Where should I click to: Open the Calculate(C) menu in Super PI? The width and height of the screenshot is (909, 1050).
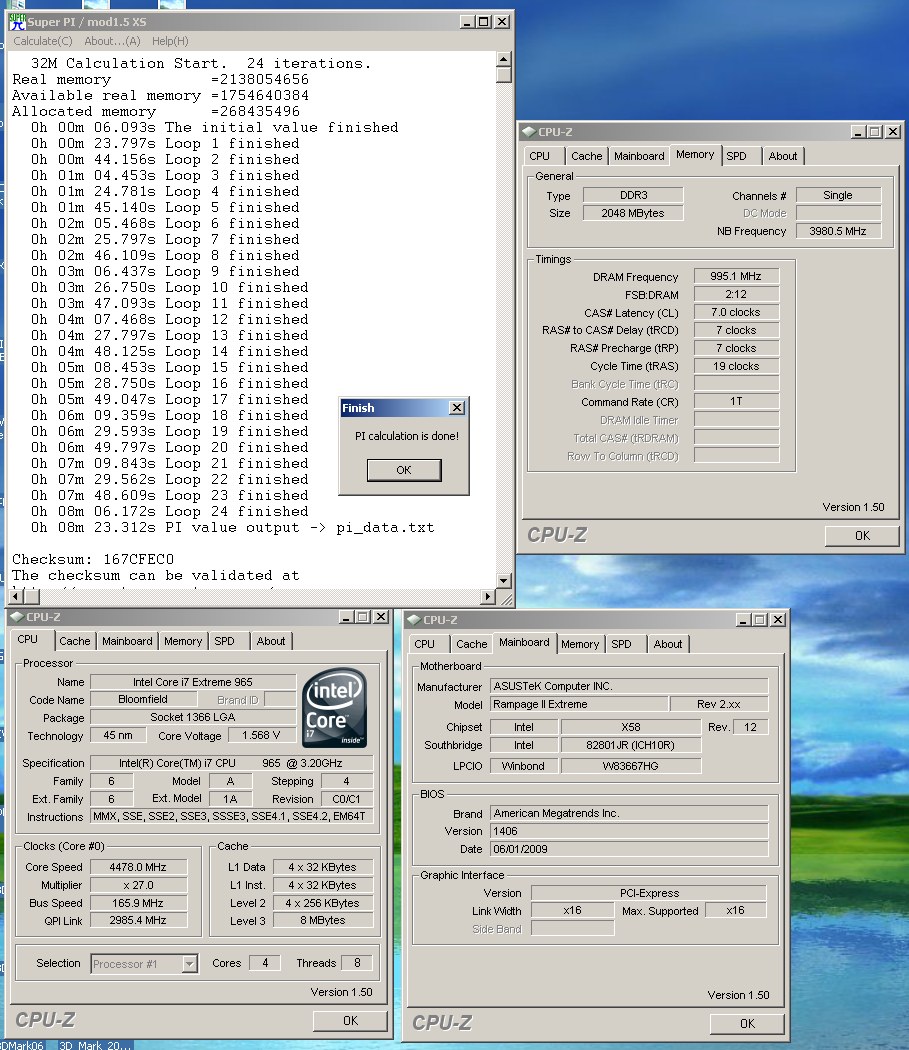[x=43, y=42]
